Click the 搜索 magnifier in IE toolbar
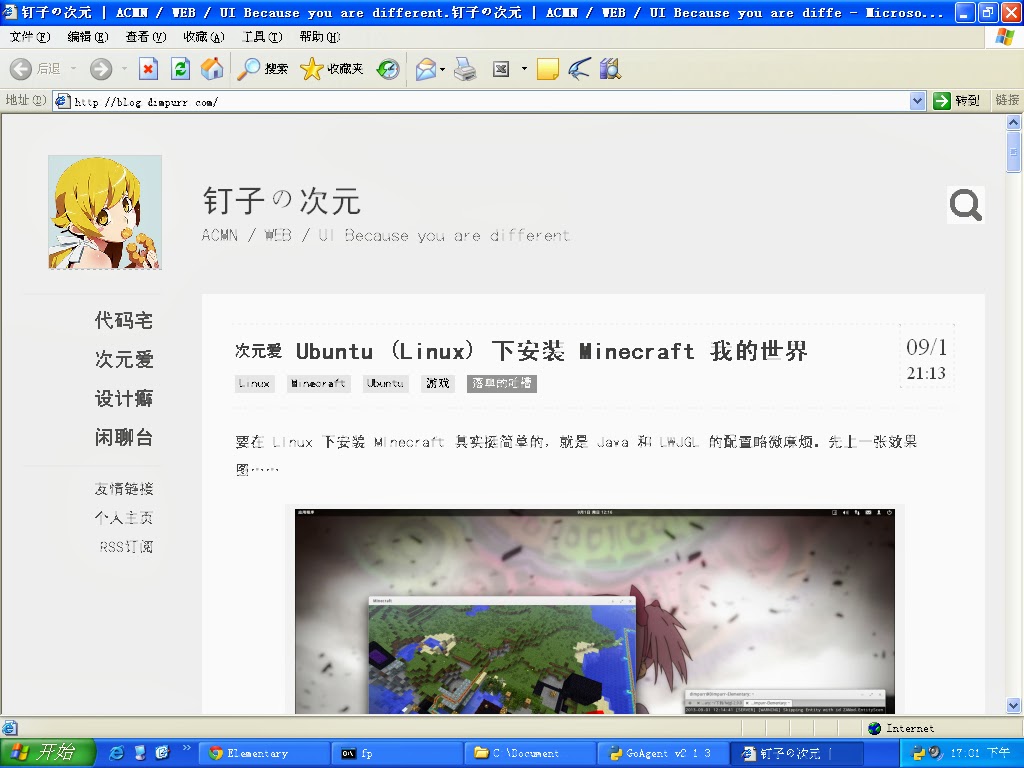The width and height of the screenshot is (1024, 768). click(262, 69)
